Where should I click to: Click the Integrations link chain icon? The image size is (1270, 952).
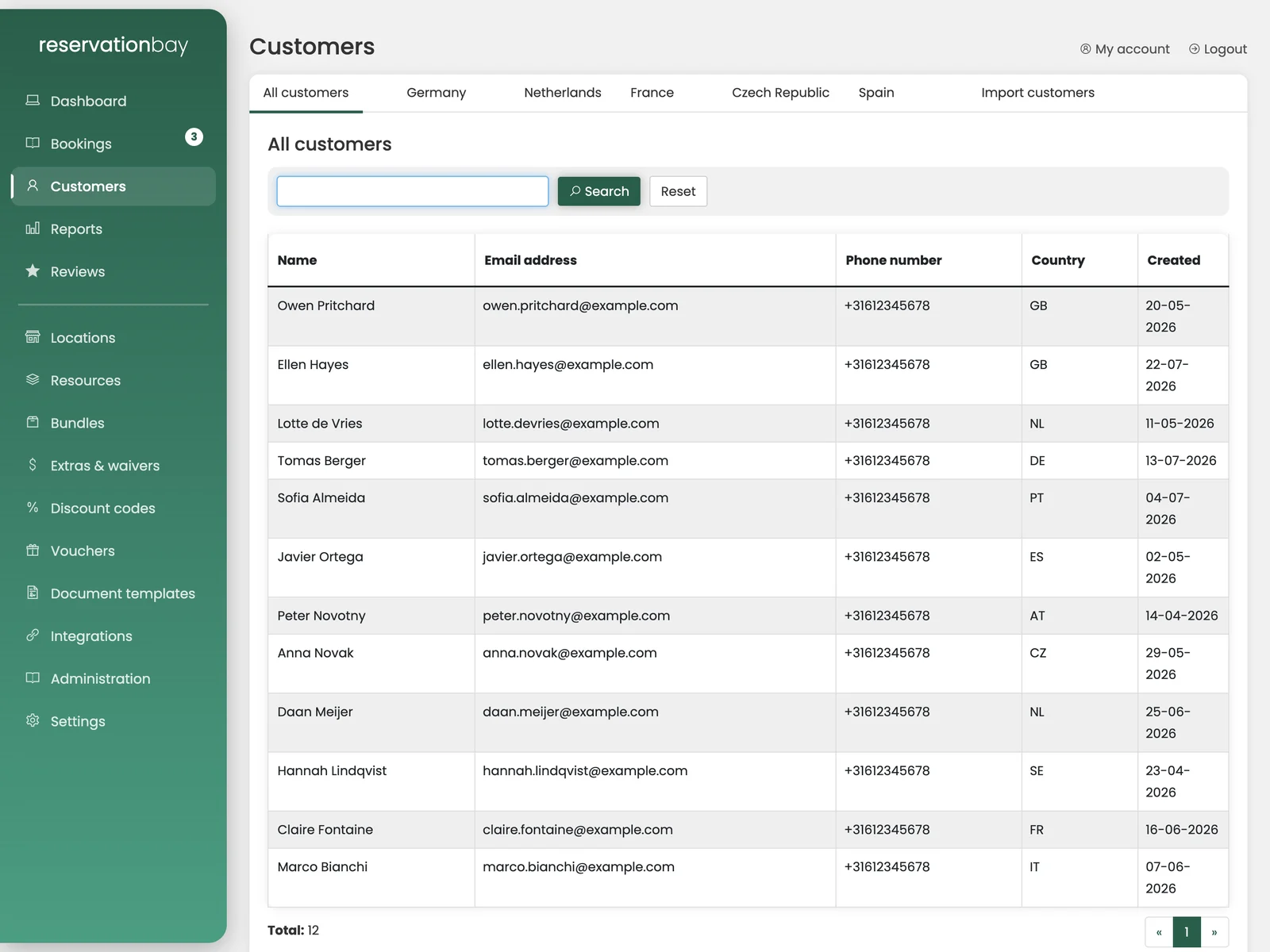[33, 635]
